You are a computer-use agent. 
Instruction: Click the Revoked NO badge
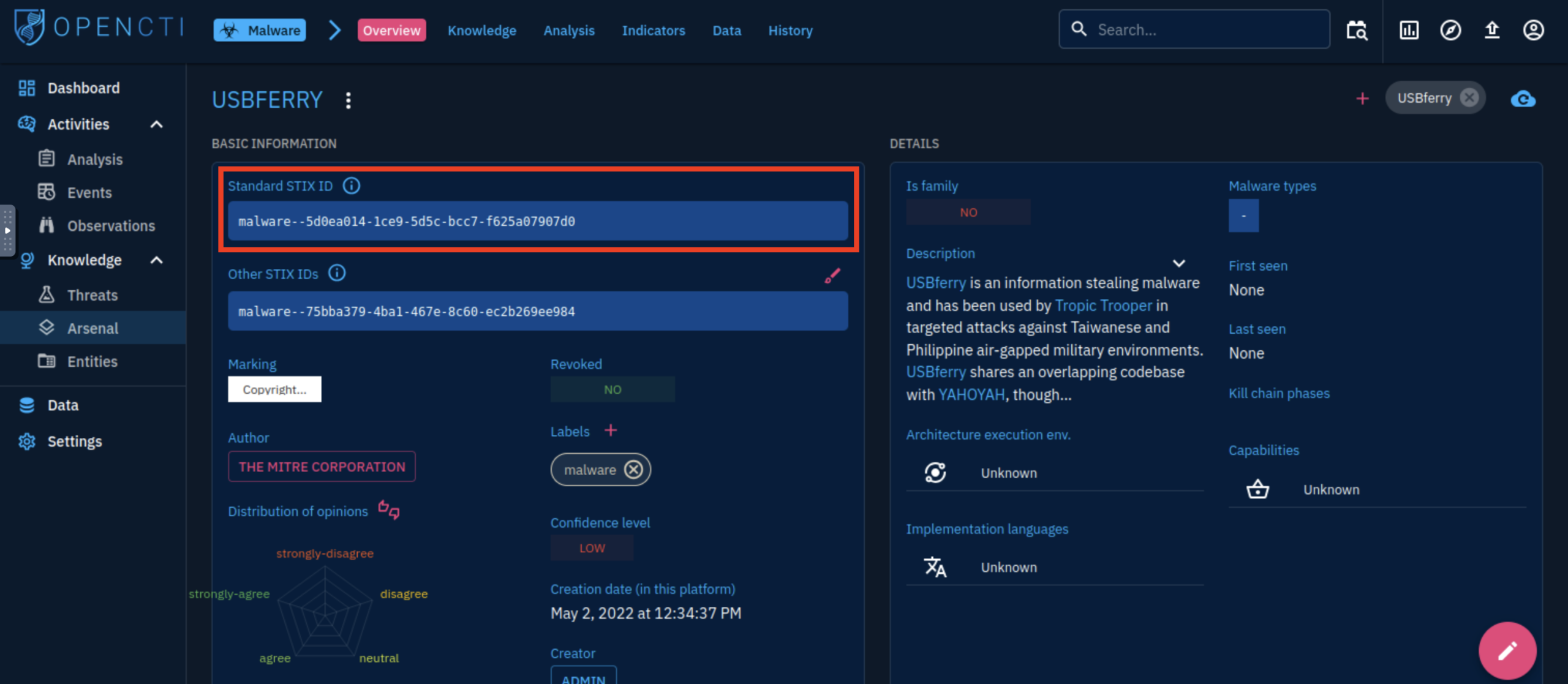pos(612,389)
